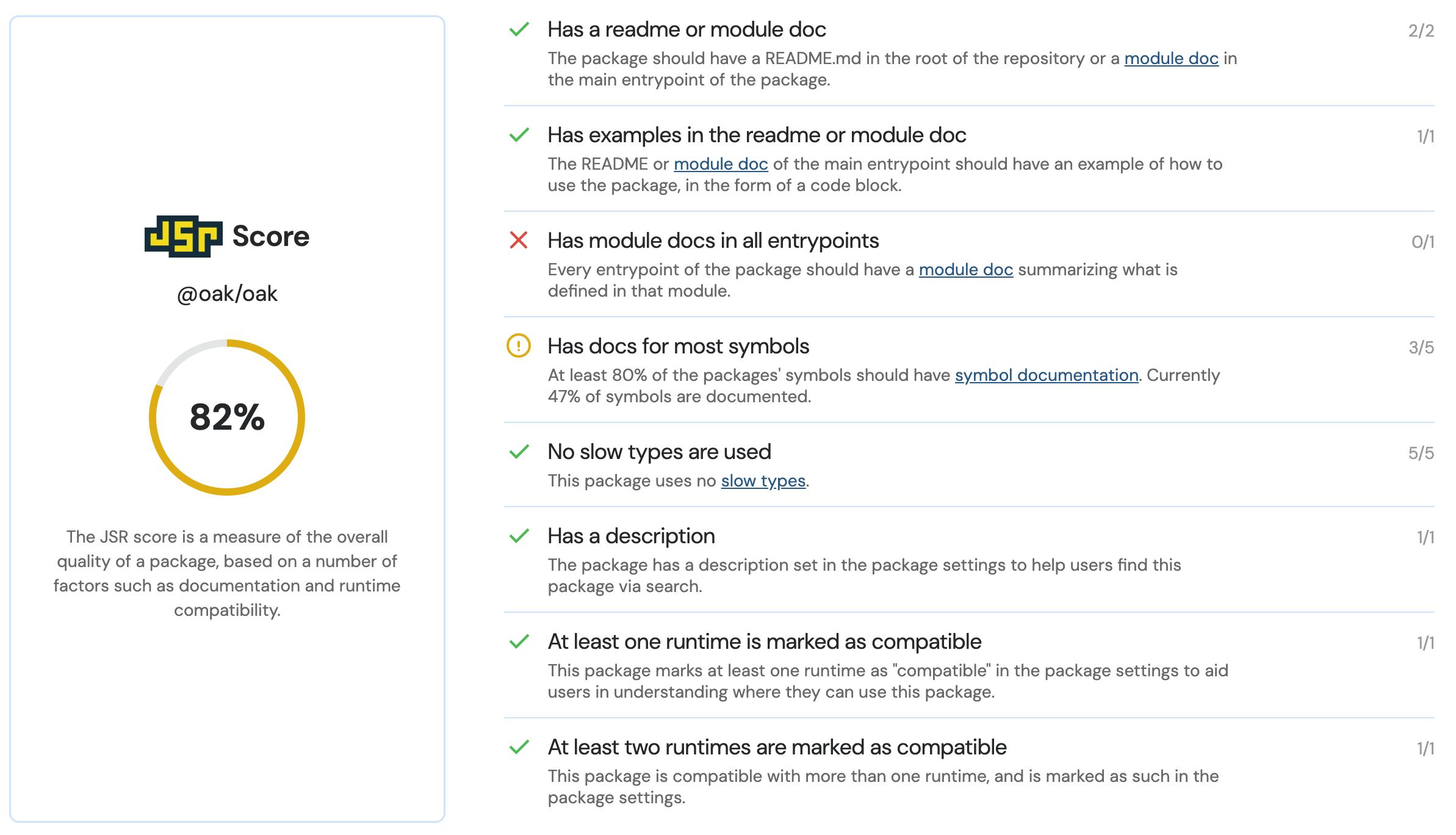
Task: Click the green checkmark beside readme or module doc
Action: 519,29
